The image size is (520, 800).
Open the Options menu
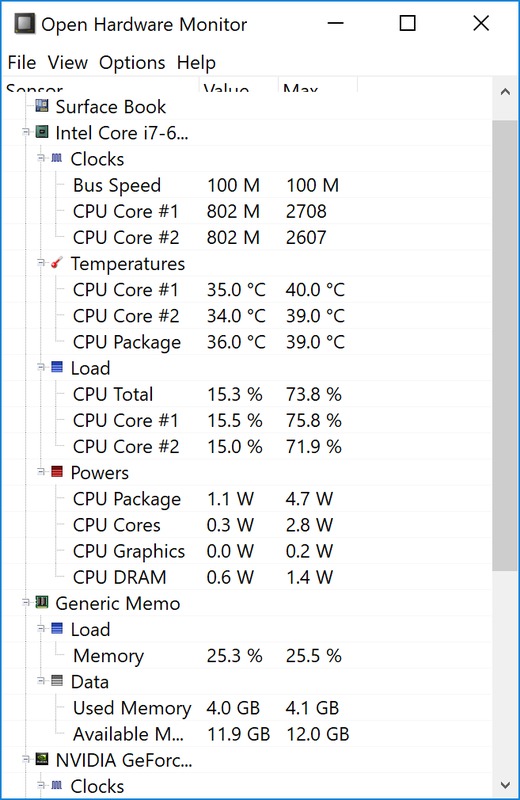click(x=132, y=63)
